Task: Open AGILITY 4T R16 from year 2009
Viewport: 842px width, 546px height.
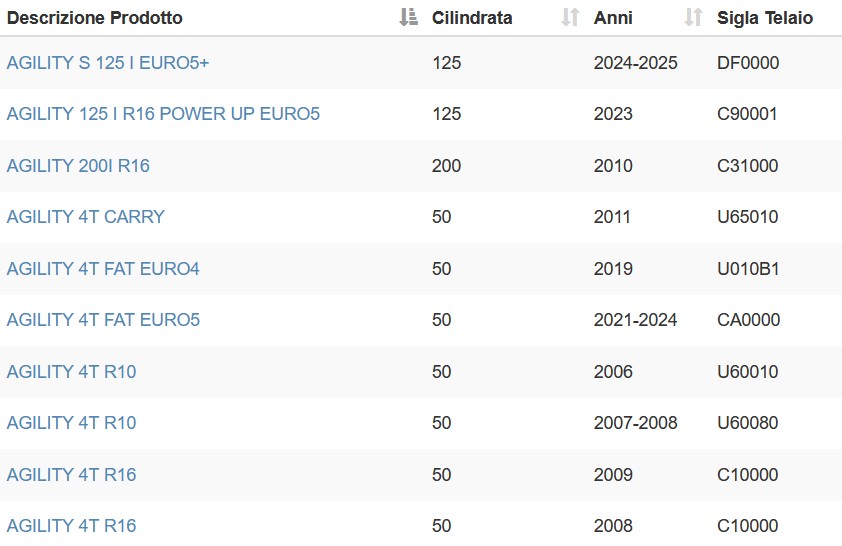Action: (71, 475)
